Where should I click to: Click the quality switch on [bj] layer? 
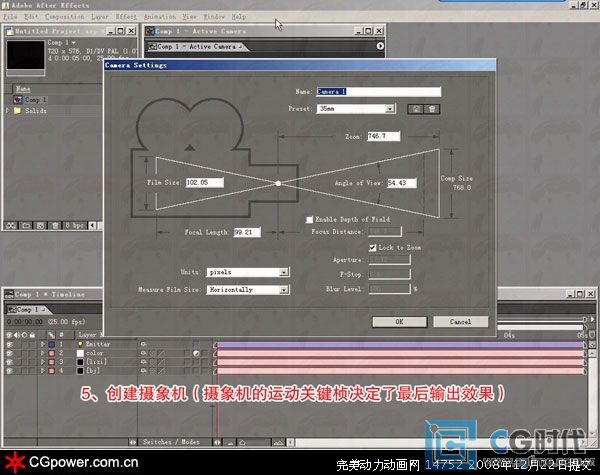(162, 371)
